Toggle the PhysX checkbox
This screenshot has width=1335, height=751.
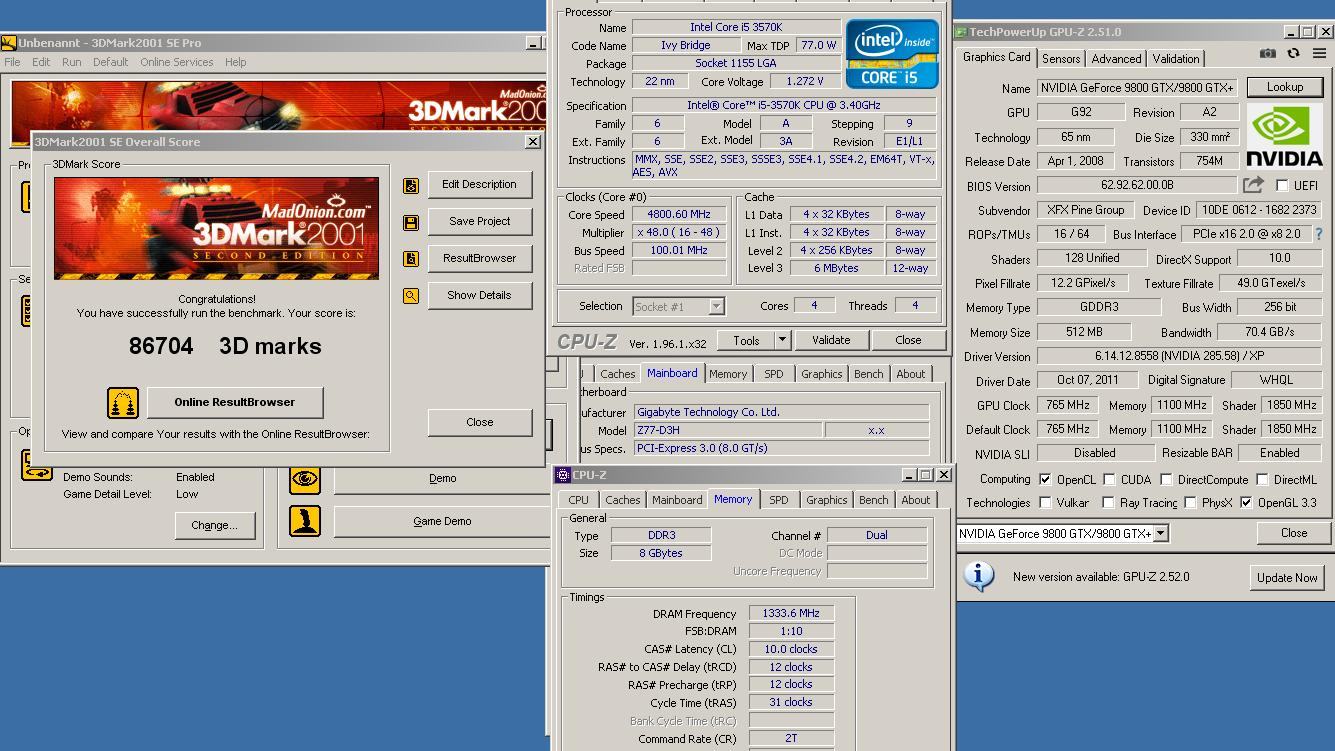[1190, 503]
